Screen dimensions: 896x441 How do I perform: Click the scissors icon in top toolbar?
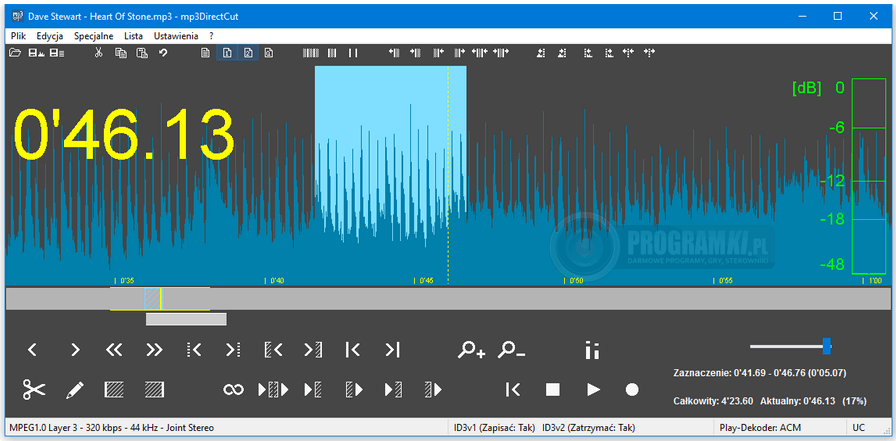(x=98, y=53)
